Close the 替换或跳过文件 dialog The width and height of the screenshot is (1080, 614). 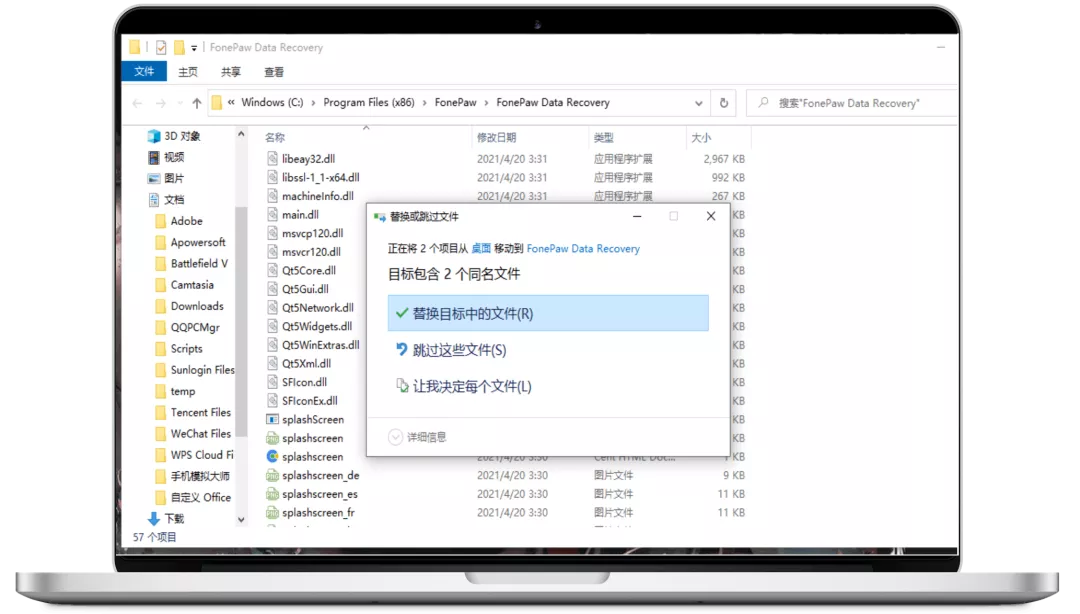click(711, 216)
